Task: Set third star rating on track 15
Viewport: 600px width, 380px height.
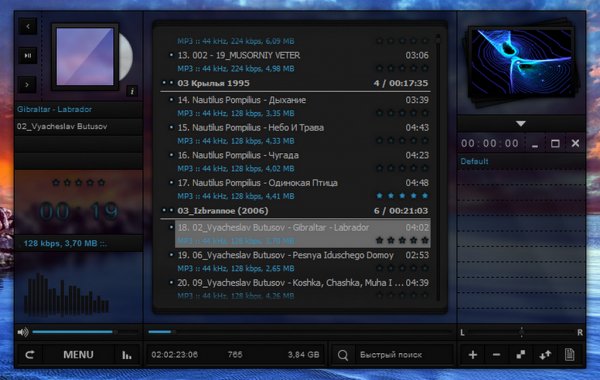Action: [x=402, y=140]
